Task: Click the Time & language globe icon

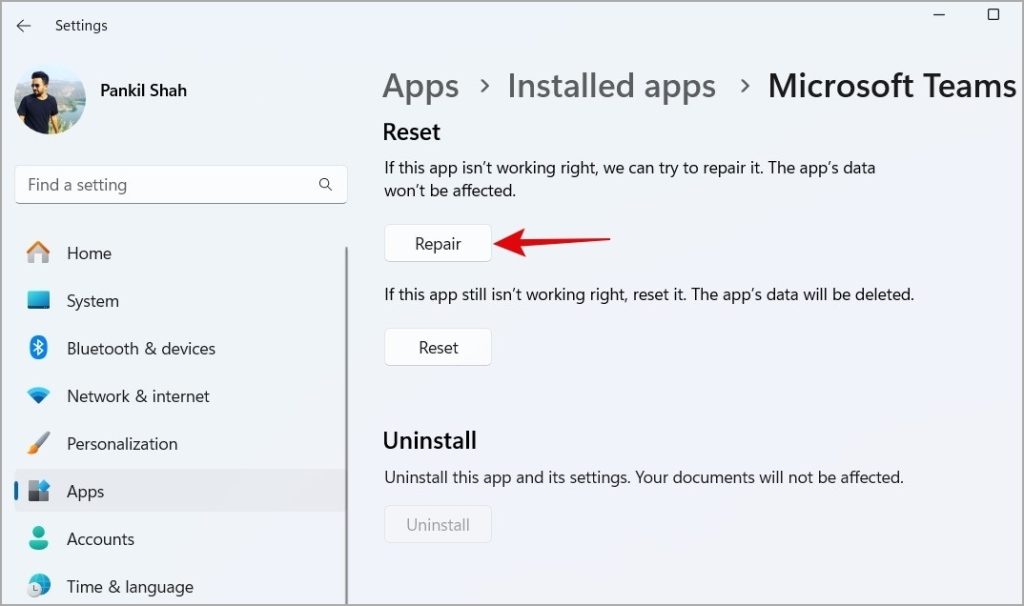Action: point(38,586)
